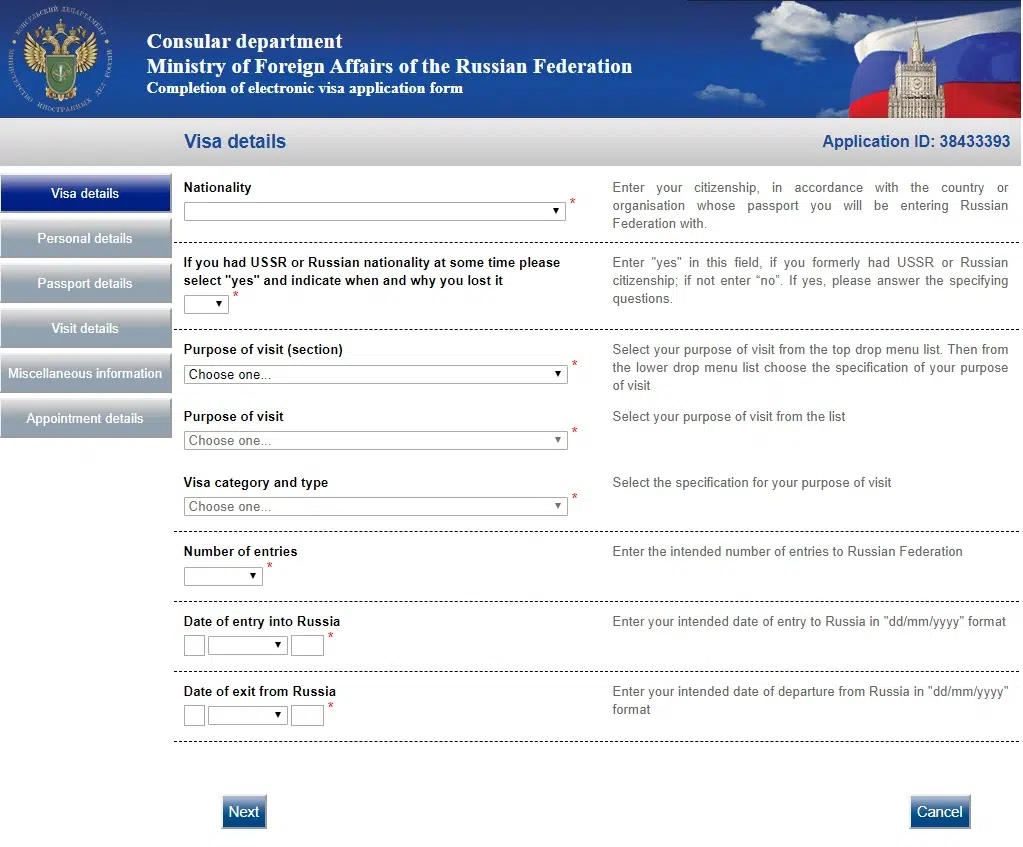Click the Date of exit from Russia label
The width and height of the screenshot is (1023, 847).
[260, 691]
